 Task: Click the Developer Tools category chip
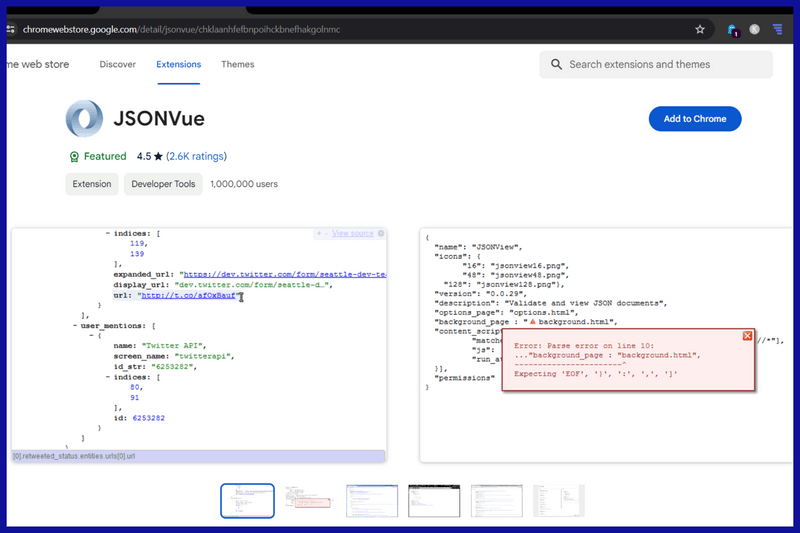pos(163,184)
